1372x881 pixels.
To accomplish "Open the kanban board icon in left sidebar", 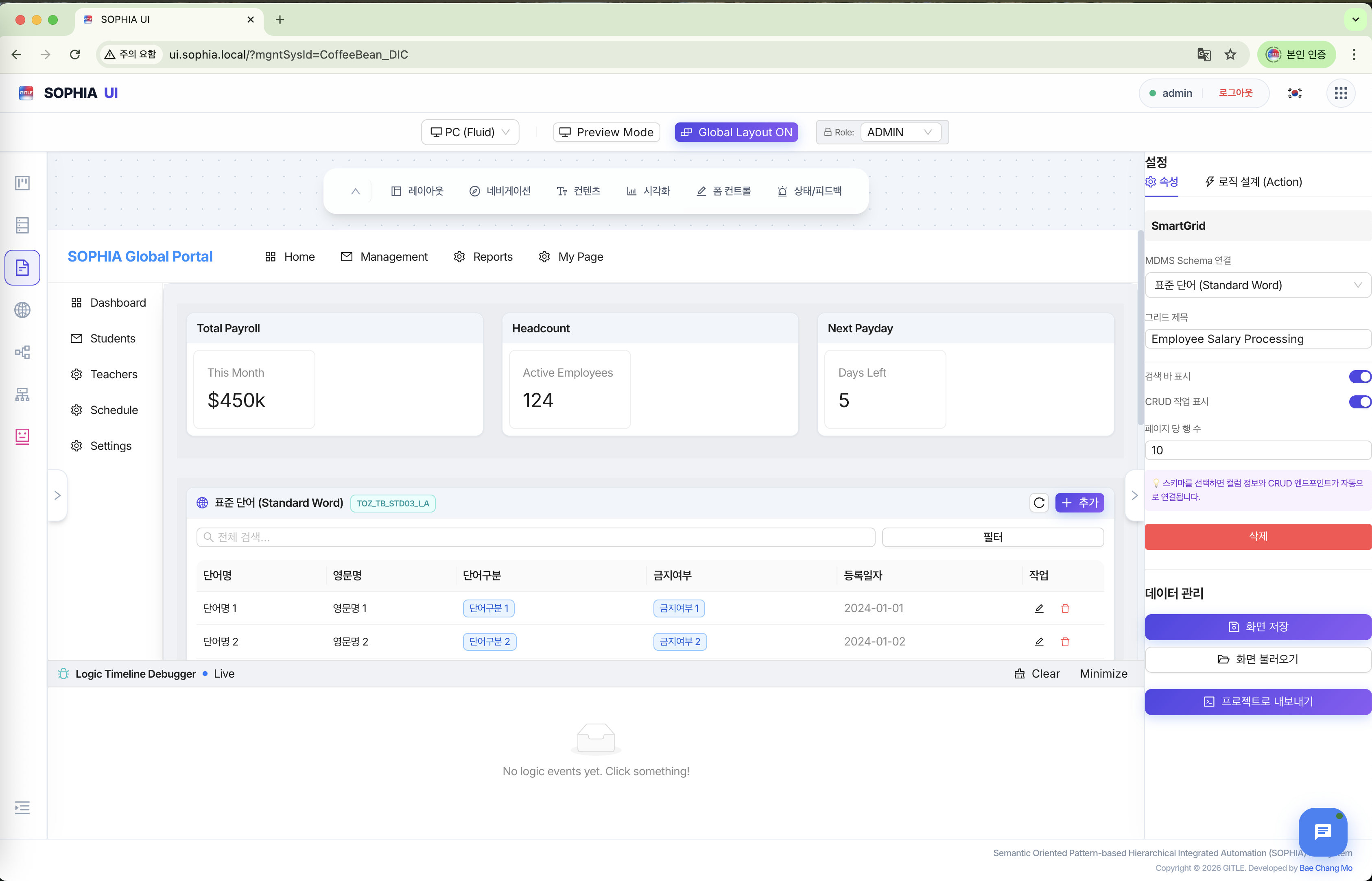I will [x=22, y=183].
